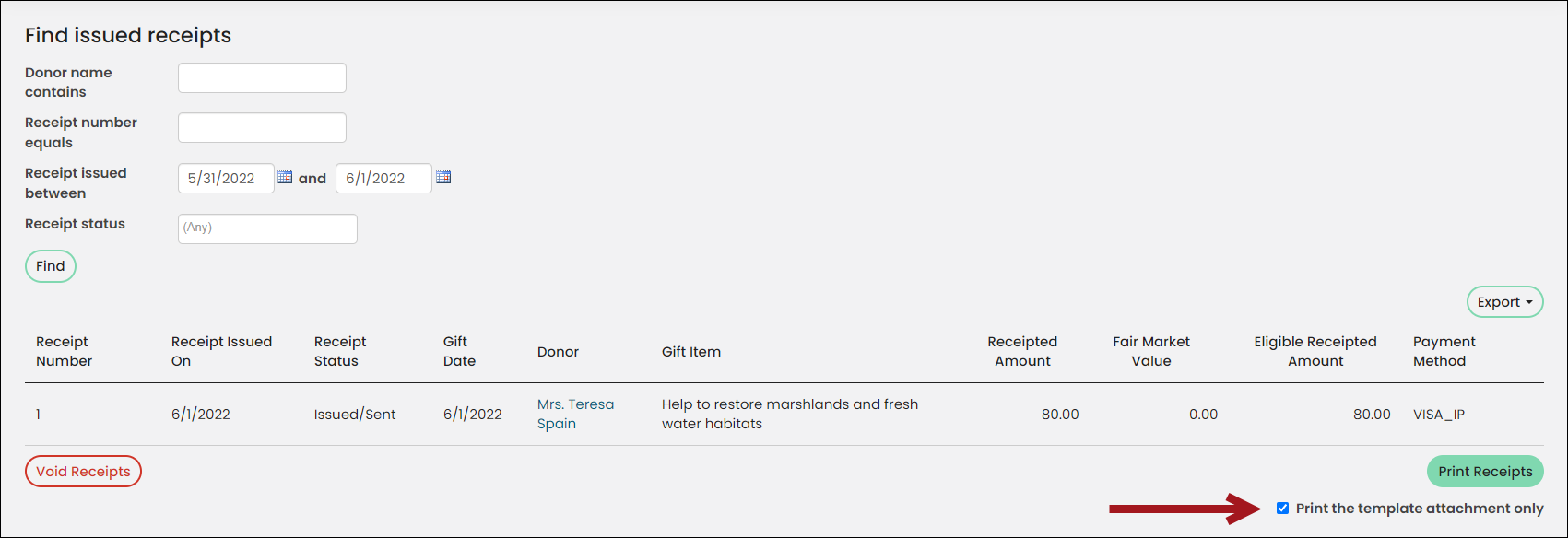Viewport: 1568px width, 538px height.
Task: Sort by Receipted Amount column header
Action: click(1022, 351)
